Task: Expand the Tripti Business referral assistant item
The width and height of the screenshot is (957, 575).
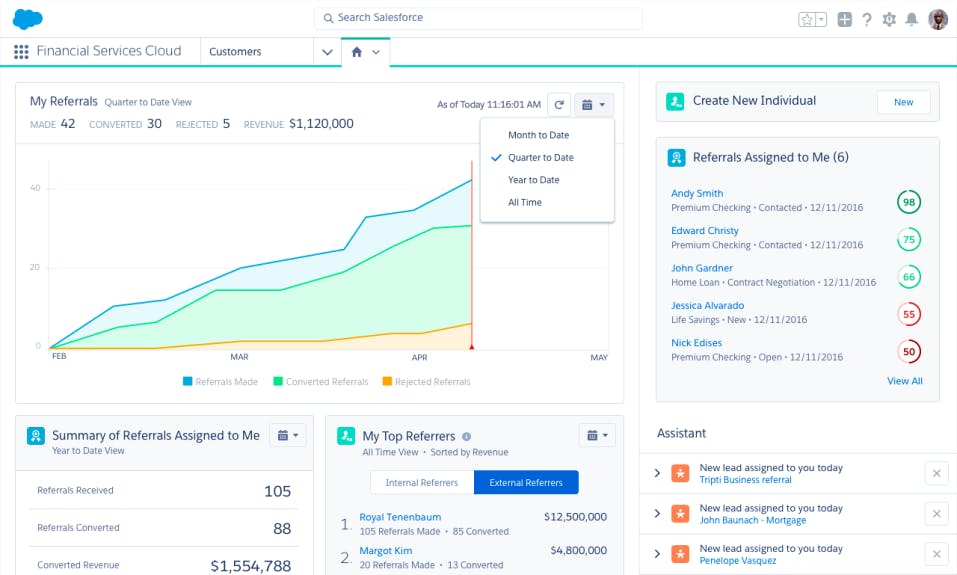Action: click(x=657, y=473)
